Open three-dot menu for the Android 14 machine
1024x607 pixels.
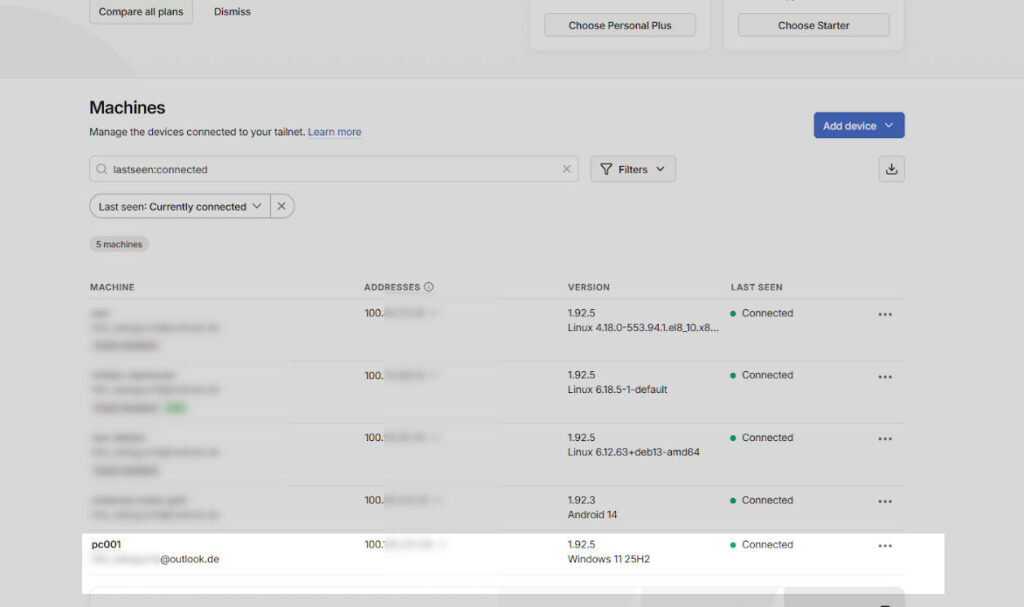pyautogui.click(x=885, y=501)
